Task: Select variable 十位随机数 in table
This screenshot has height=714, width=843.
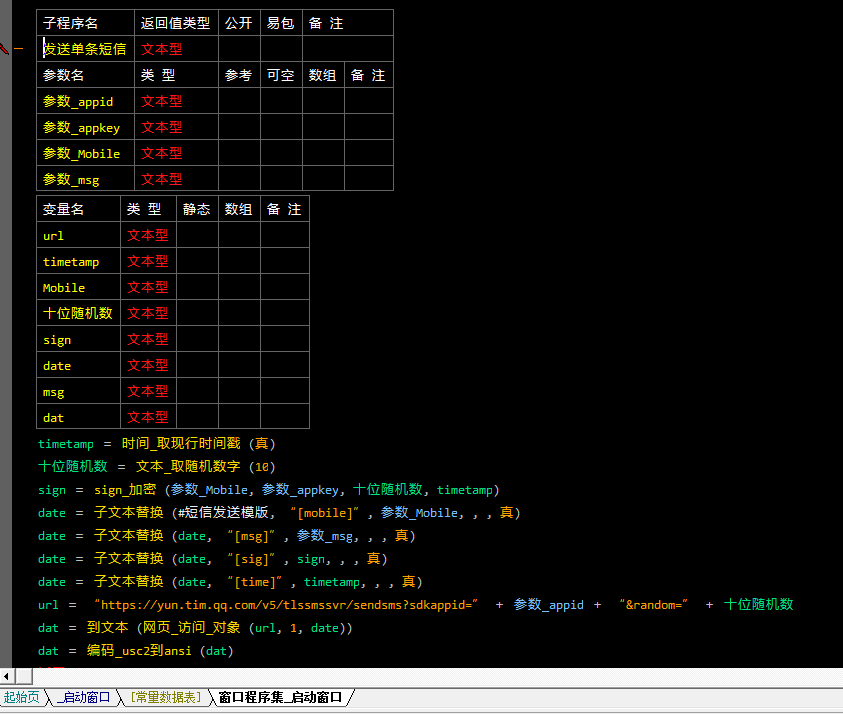Action: (78, 313)
